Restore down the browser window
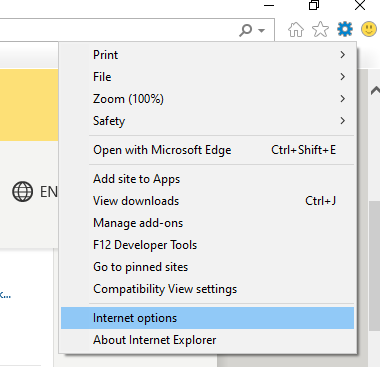This screenshot has width=380, height=367. (x=314, y=5)
